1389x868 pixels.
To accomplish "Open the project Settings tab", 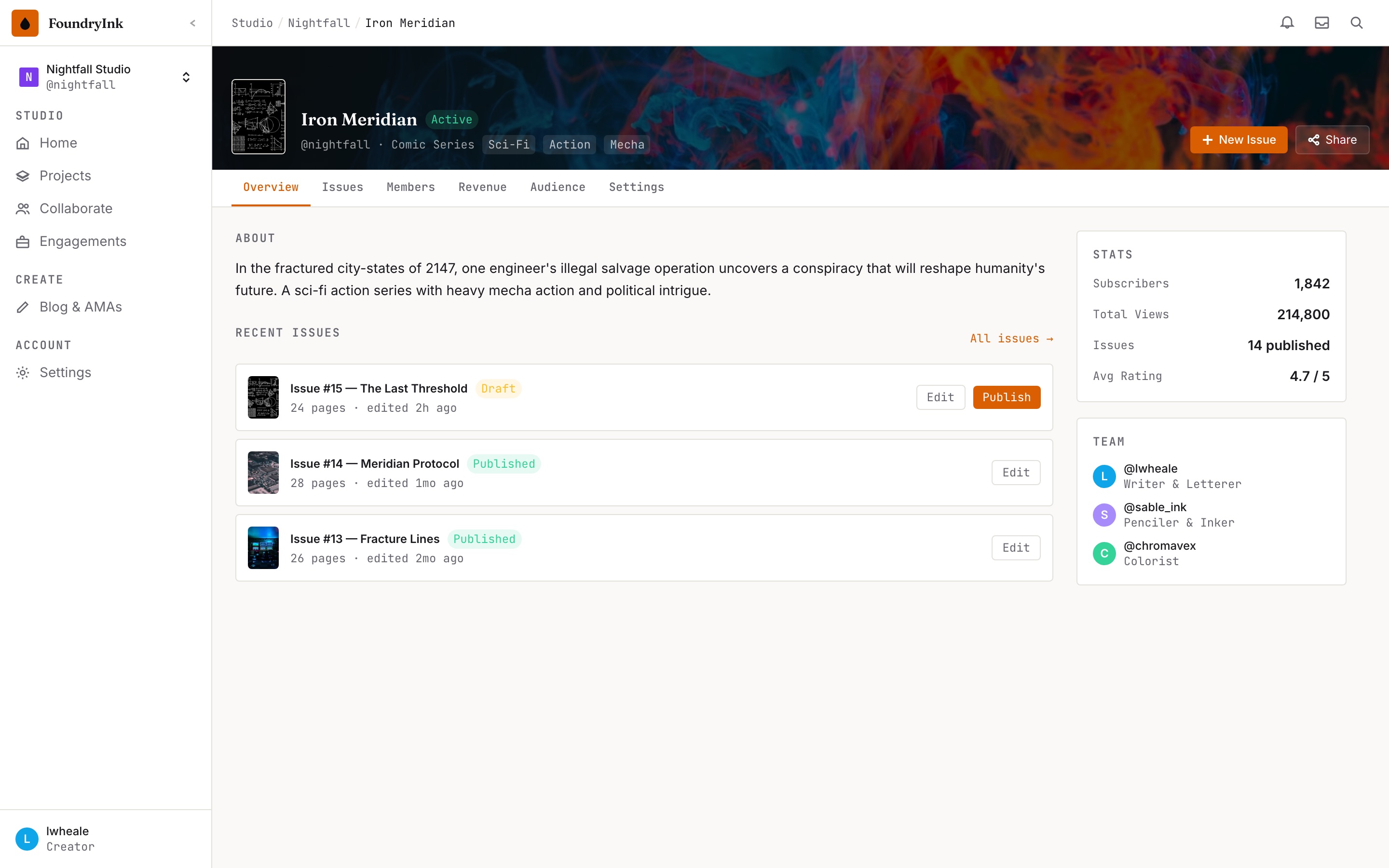I will pyautogui.click(x=637, y=187).
